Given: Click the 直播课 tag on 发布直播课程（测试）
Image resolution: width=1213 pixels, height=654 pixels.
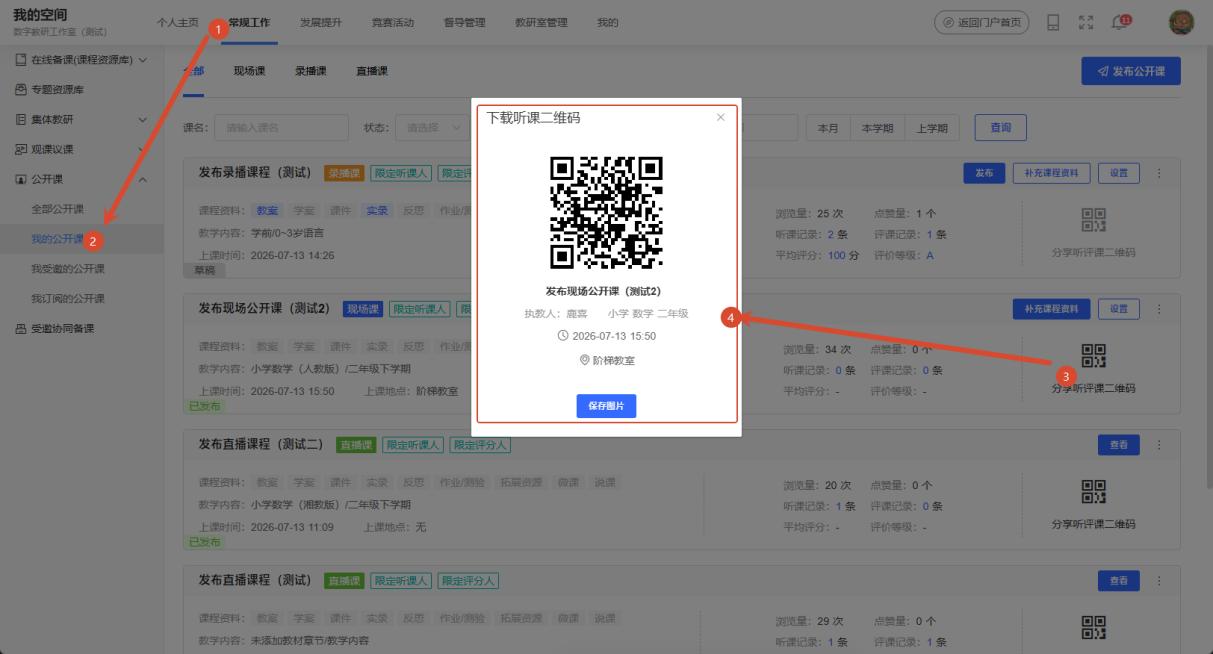Looking at the screenshot, I should [x=343, y=580].
